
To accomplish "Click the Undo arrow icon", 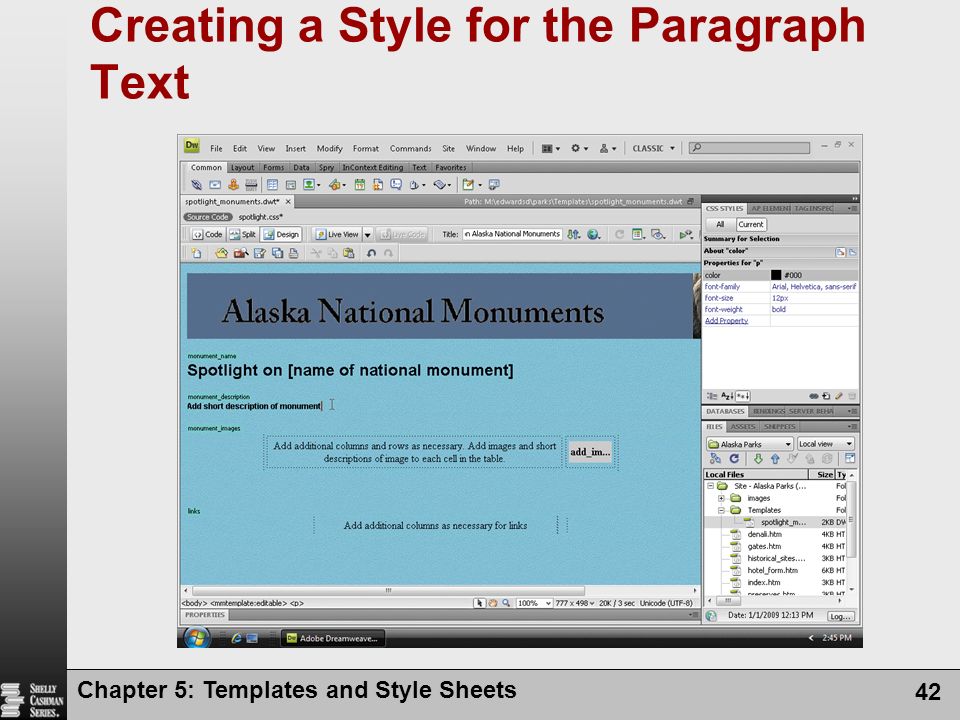I will 371,253.
